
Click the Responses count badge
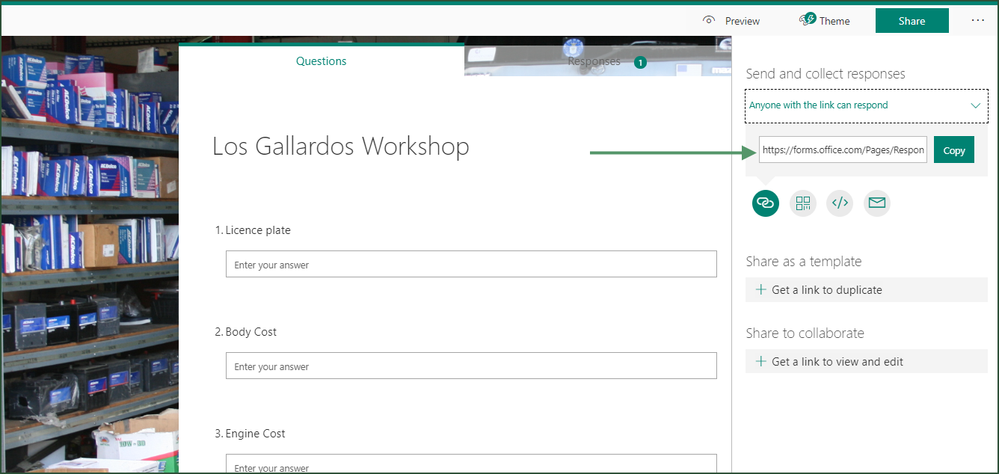(x=640, y=62)
